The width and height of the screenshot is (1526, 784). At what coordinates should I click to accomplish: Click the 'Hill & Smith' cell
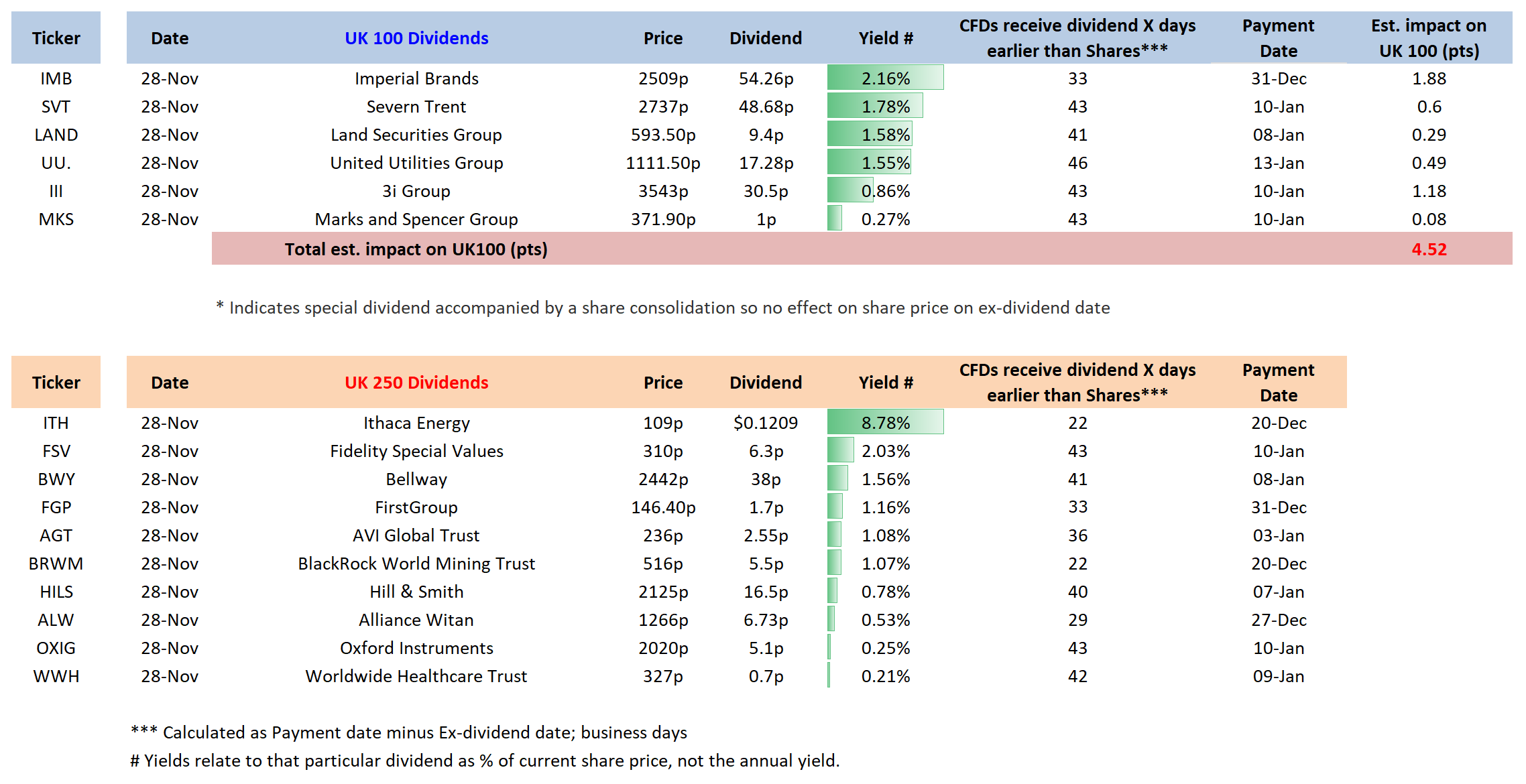click(x=416, y=592)
